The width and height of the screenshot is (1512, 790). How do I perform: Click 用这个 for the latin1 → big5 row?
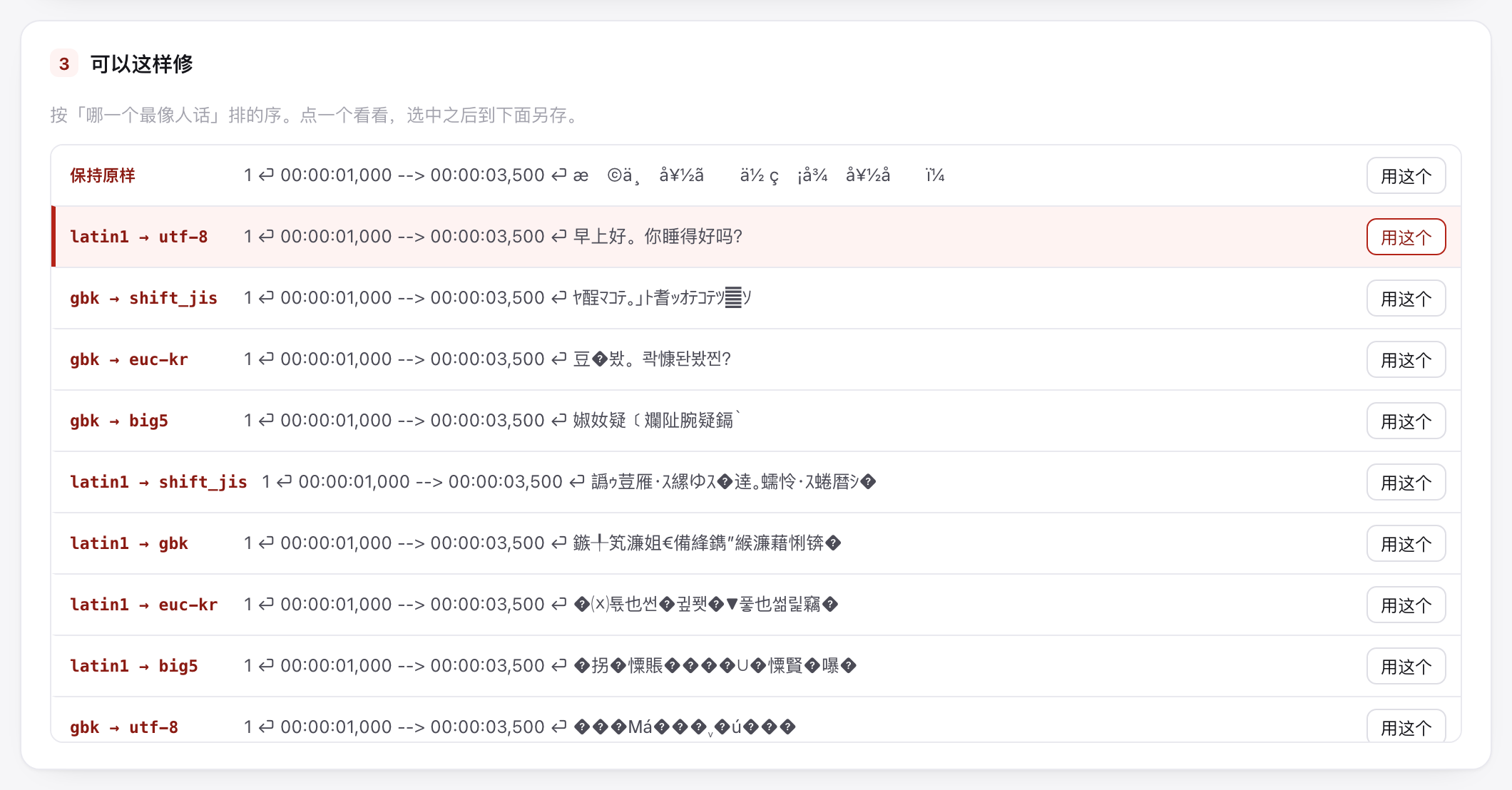click(x=1406, y=666)
